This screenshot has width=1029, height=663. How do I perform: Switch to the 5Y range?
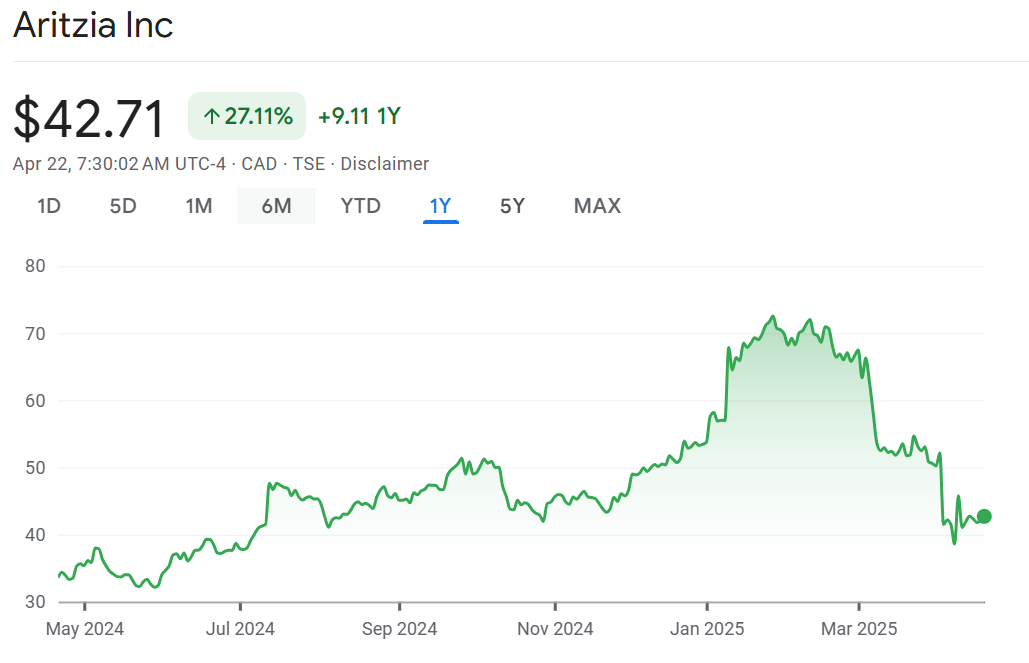click(x=512, y=206)
